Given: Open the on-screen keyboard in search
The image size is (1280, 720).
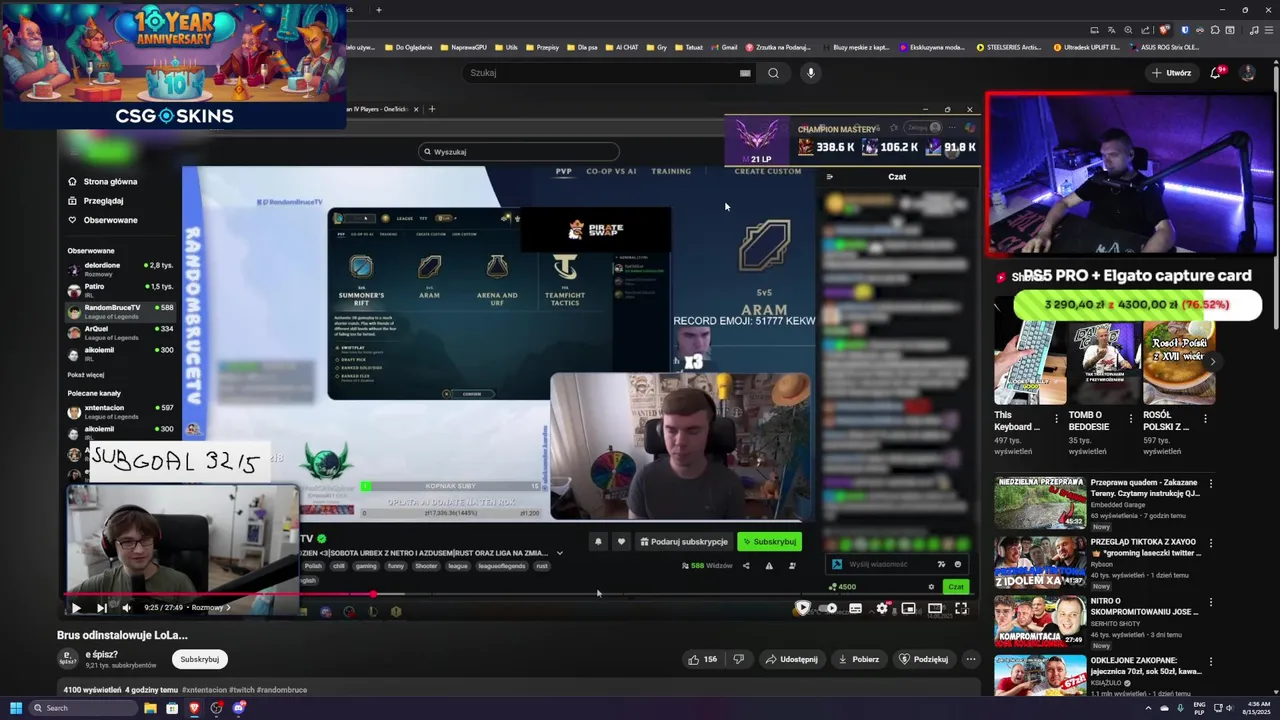Looking at the screenshot, I should [745, 73].
